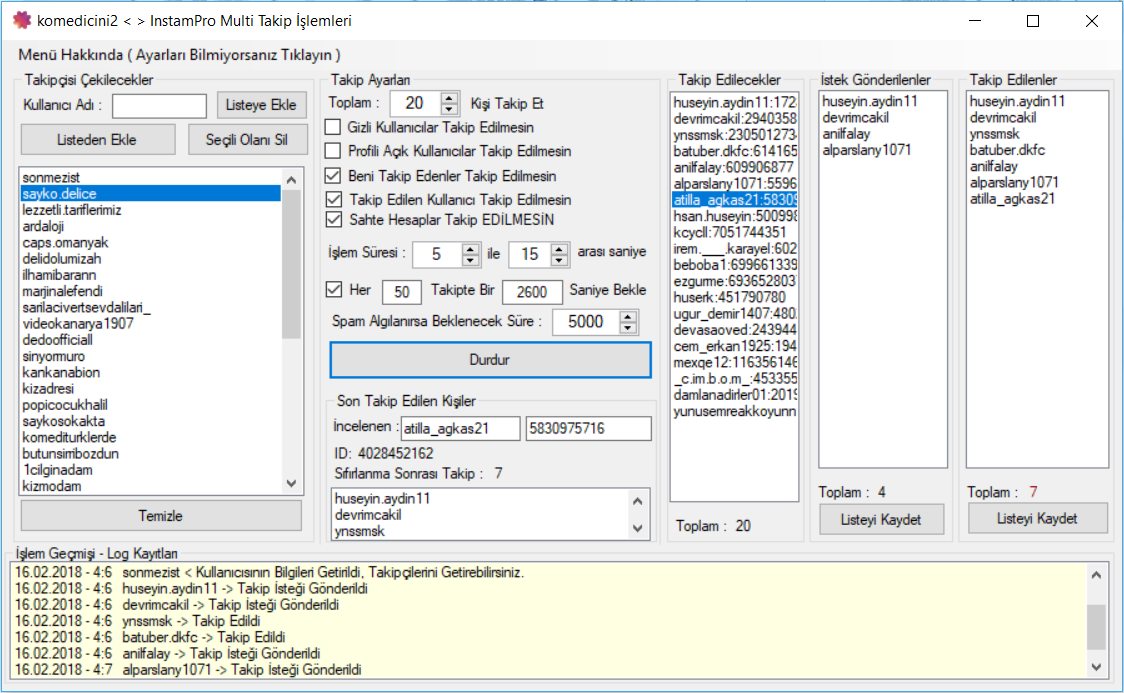1124x693 pixels.
Task: Select lezzetli.tariflerimiz in the user list
Action: [x=151, y=210]
